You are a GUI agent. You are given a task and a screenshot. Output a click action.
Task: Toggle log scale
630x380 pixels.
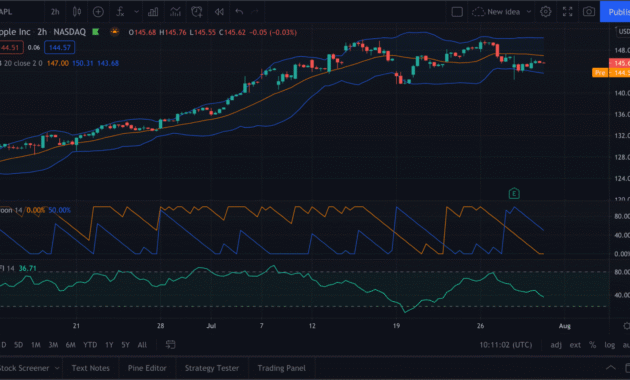point(610,345)
